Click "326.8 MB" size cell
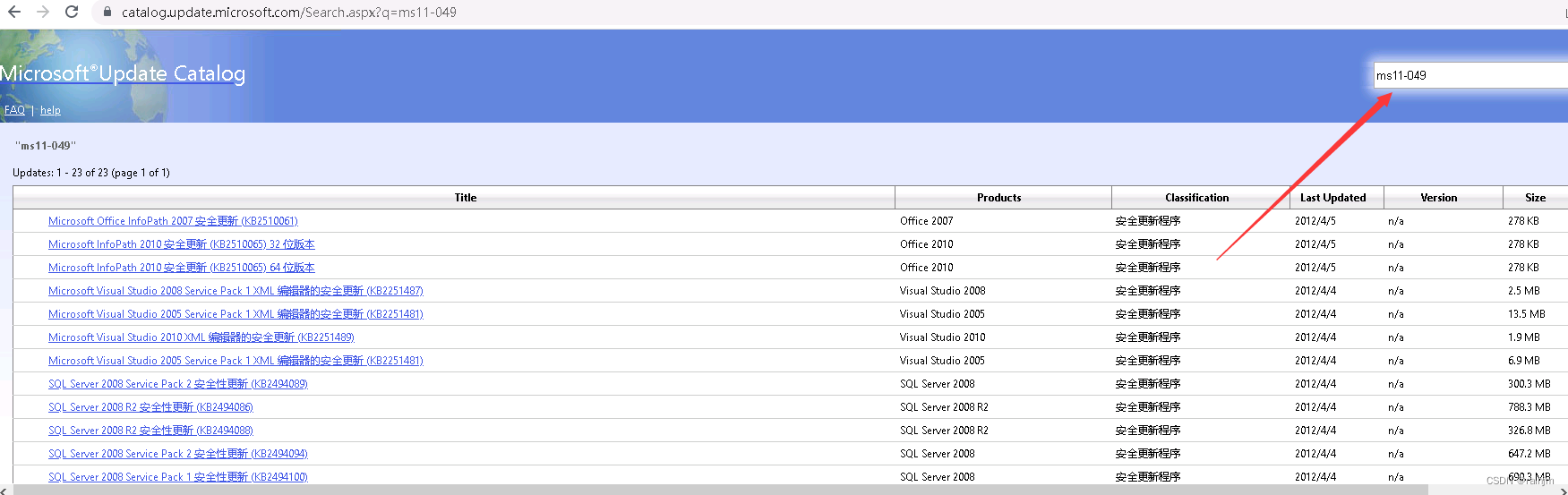Viewport: 1568px width, 495px height. 1529,431
